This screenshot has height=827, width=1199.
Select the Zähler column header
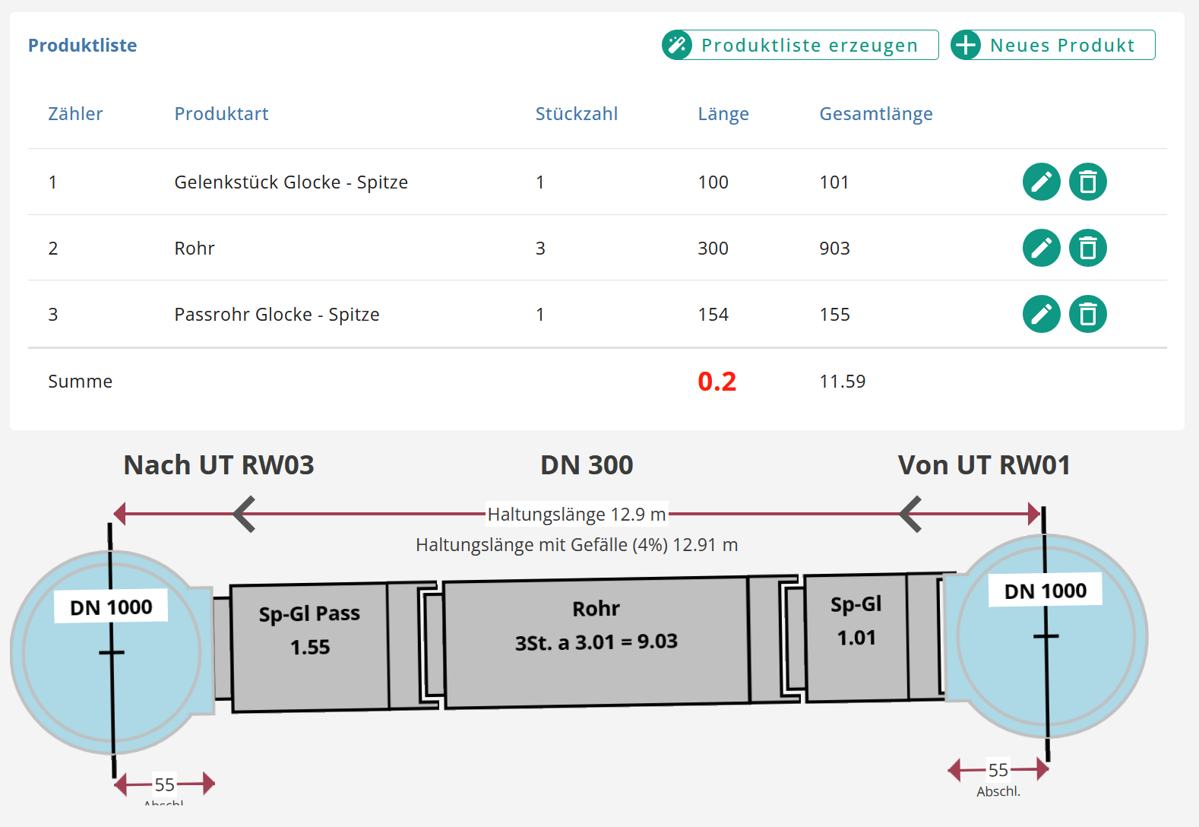point(75,114)
